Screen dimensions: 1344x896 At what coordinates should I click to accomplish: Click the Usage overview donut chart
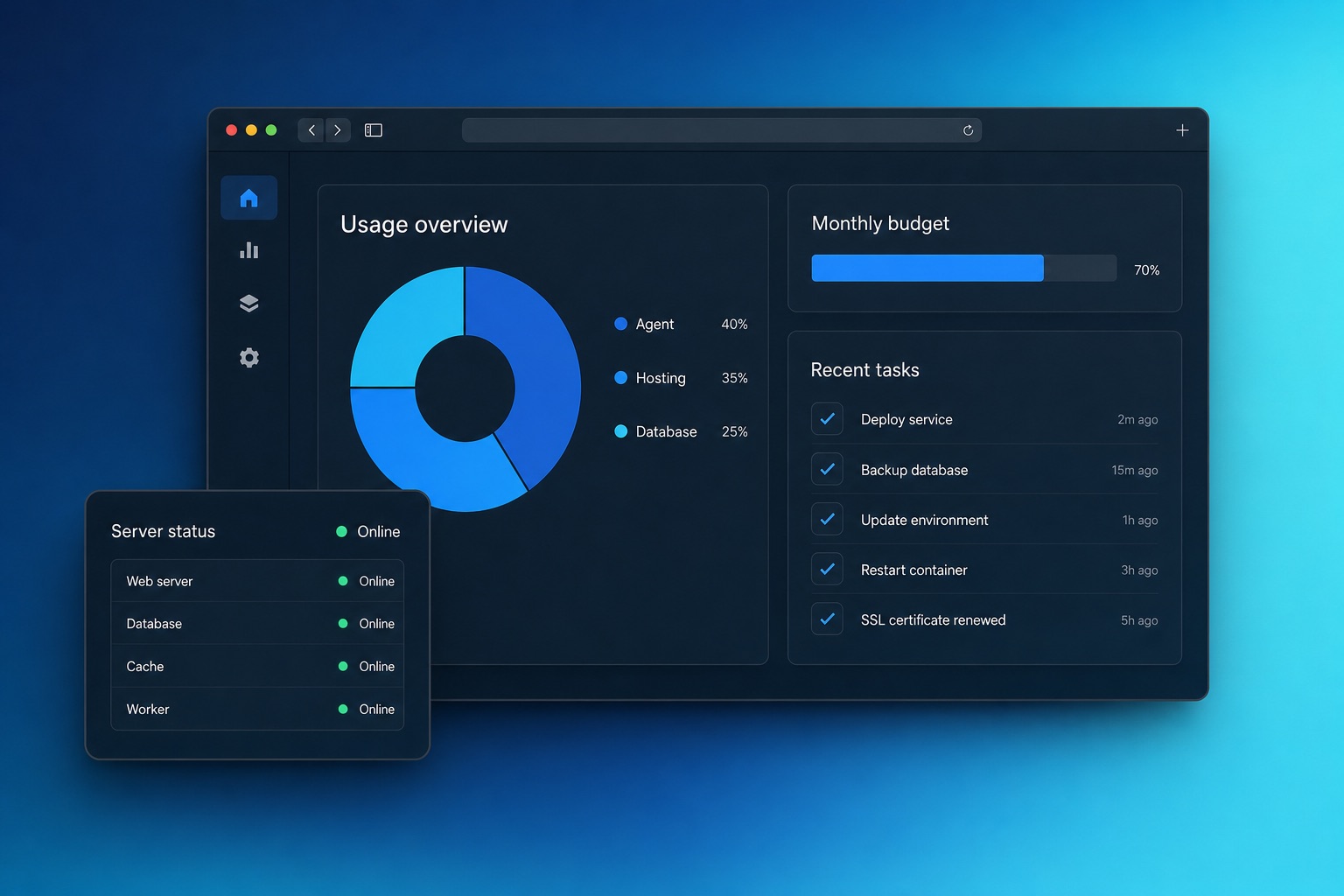click(465, 388)
